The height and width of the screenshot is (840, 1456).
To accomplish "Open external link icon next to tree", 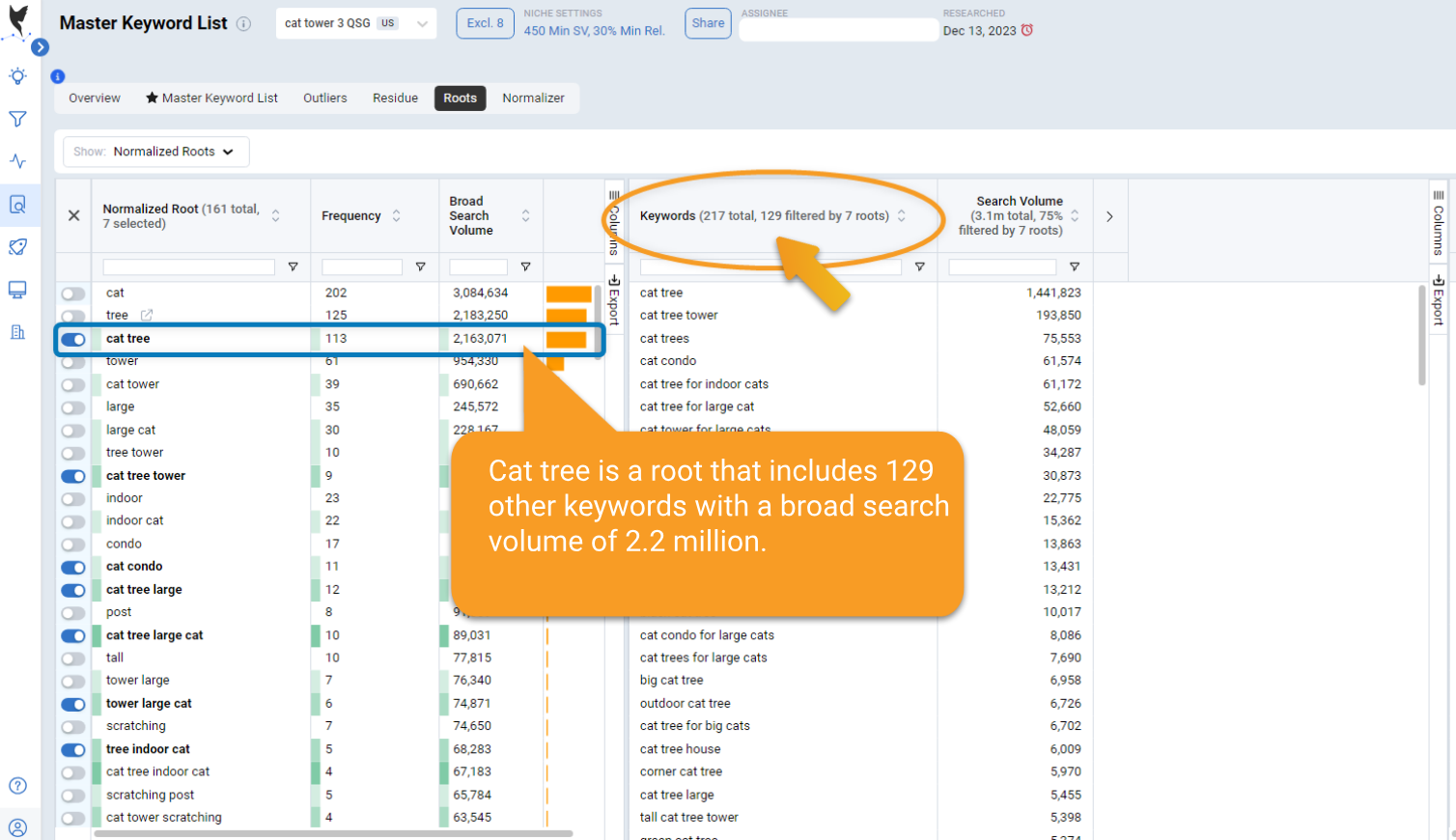I will pyautogui.click(x=147, y=315).
